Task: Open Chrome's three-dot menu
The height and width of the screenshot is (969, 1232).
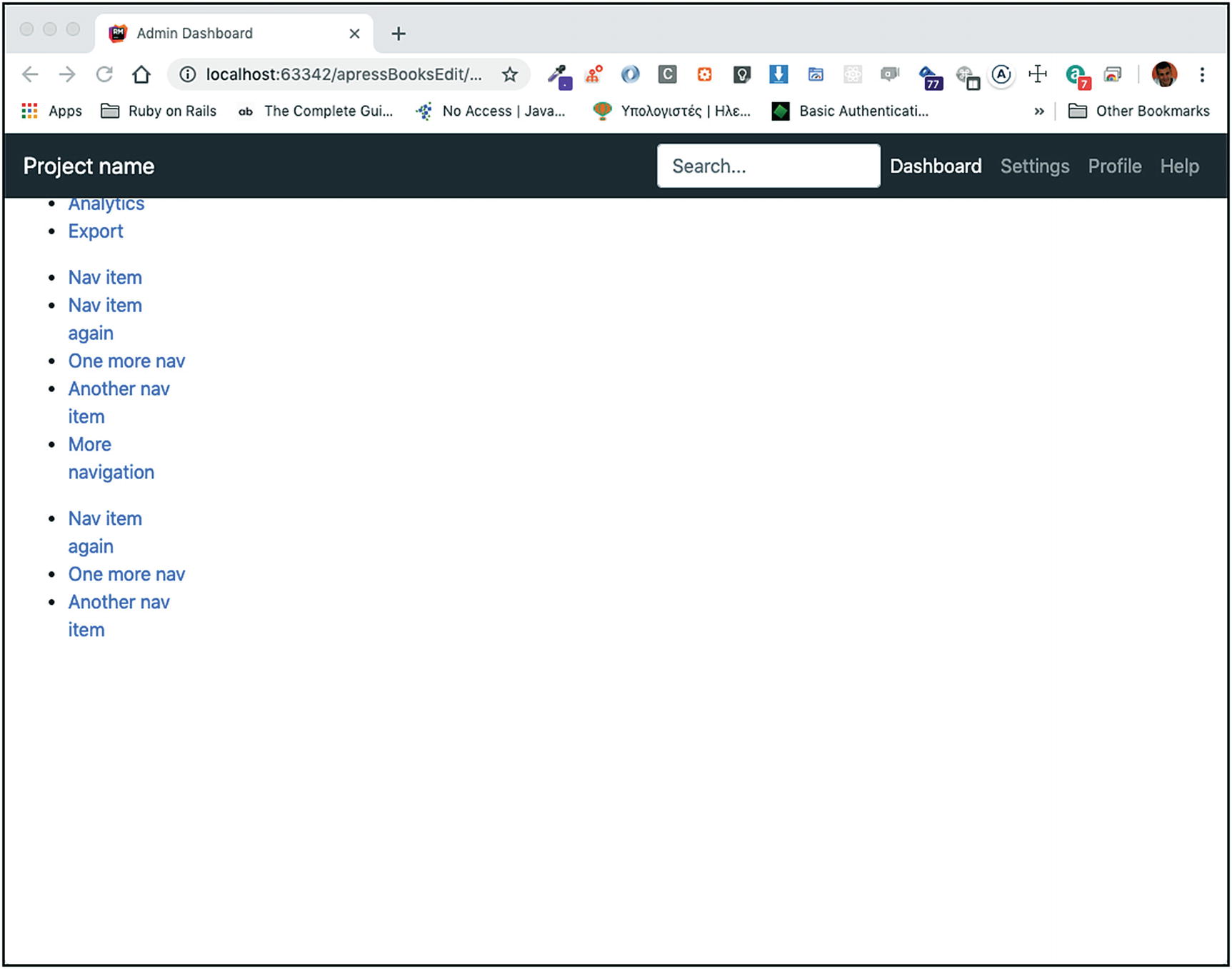Action: (1202, 74)
